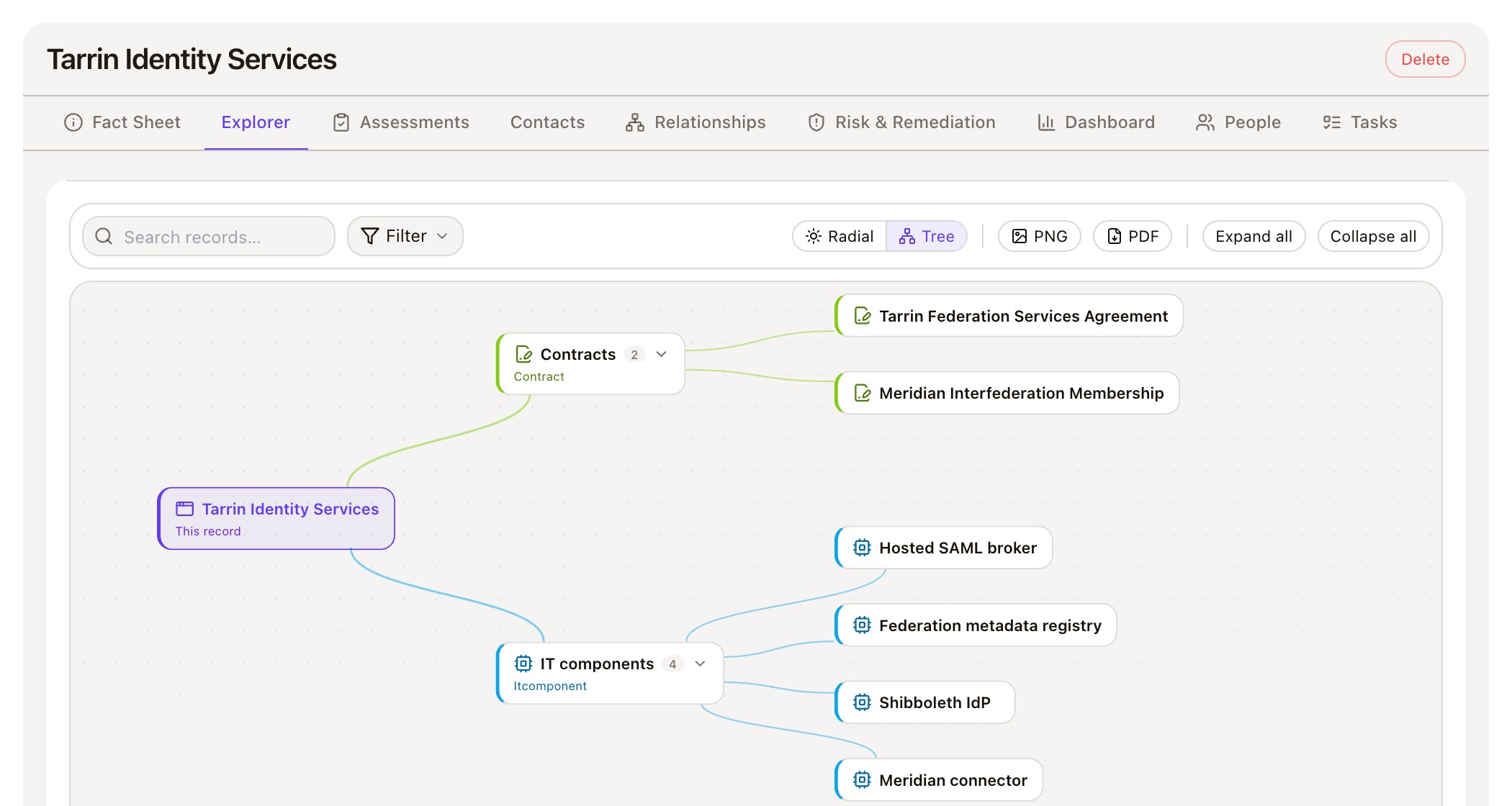Click the People users icon
This screenshot has width=1512, height=806.
1205,122
